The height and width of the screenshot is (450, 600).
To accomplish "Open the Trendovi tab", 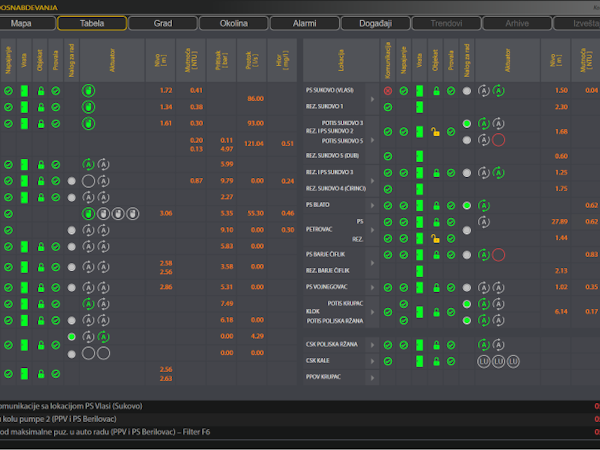I will (446, 23).
